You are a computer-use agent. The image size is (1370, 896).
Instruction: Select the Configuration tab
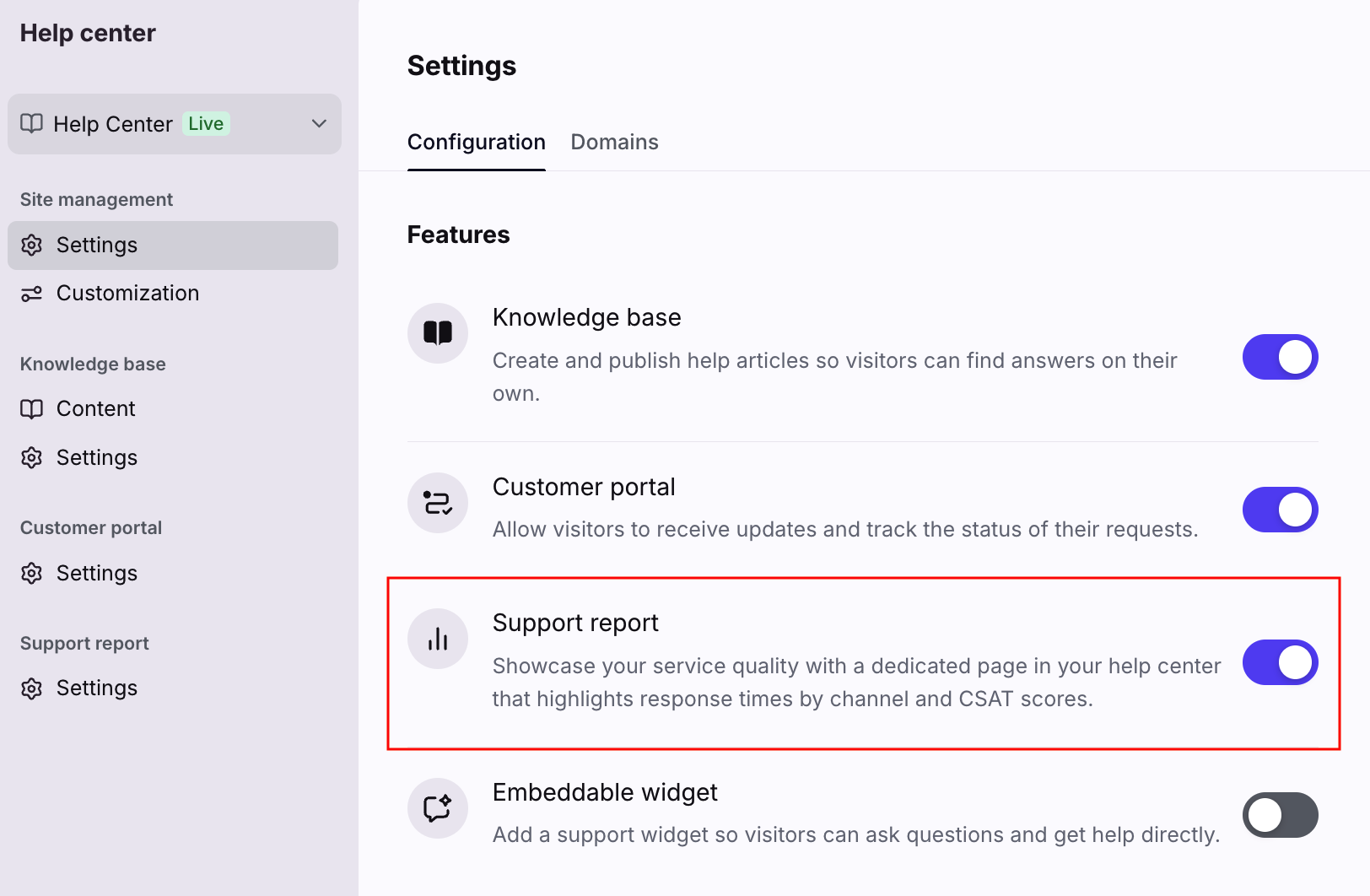pos(477,143)
